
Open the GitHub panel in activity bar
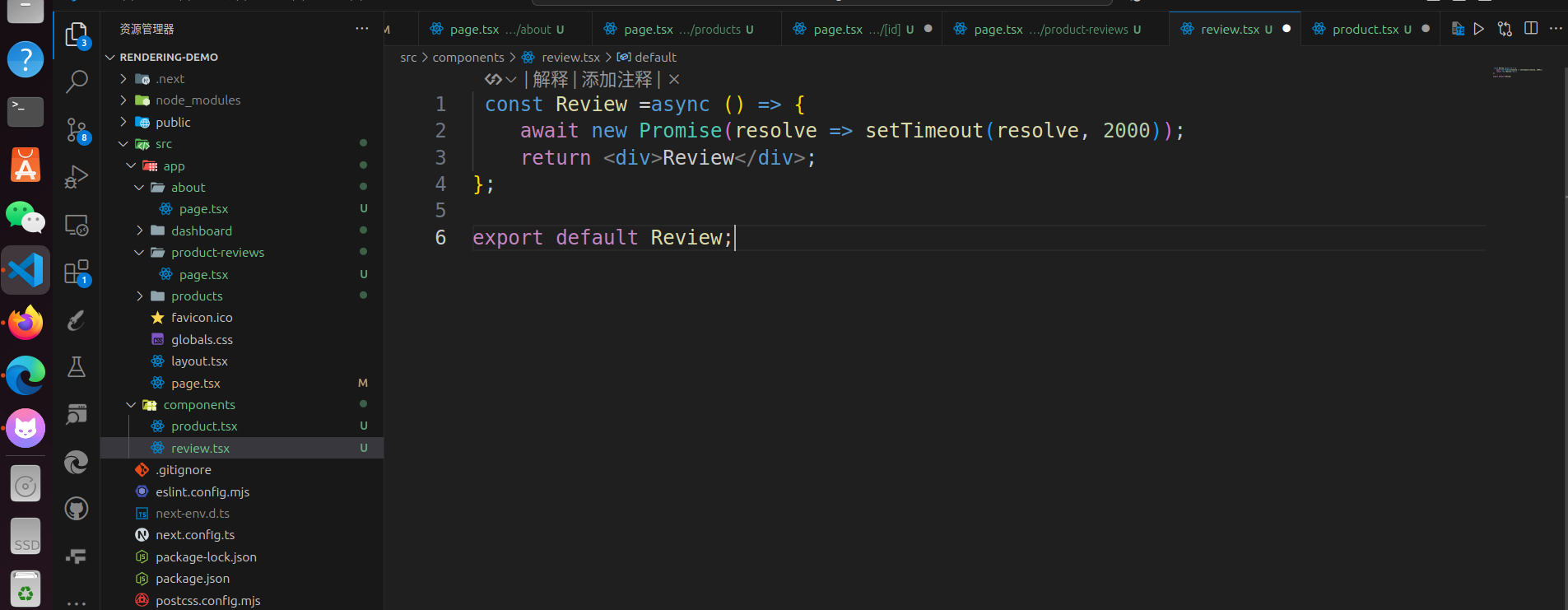tap(77, 509)
